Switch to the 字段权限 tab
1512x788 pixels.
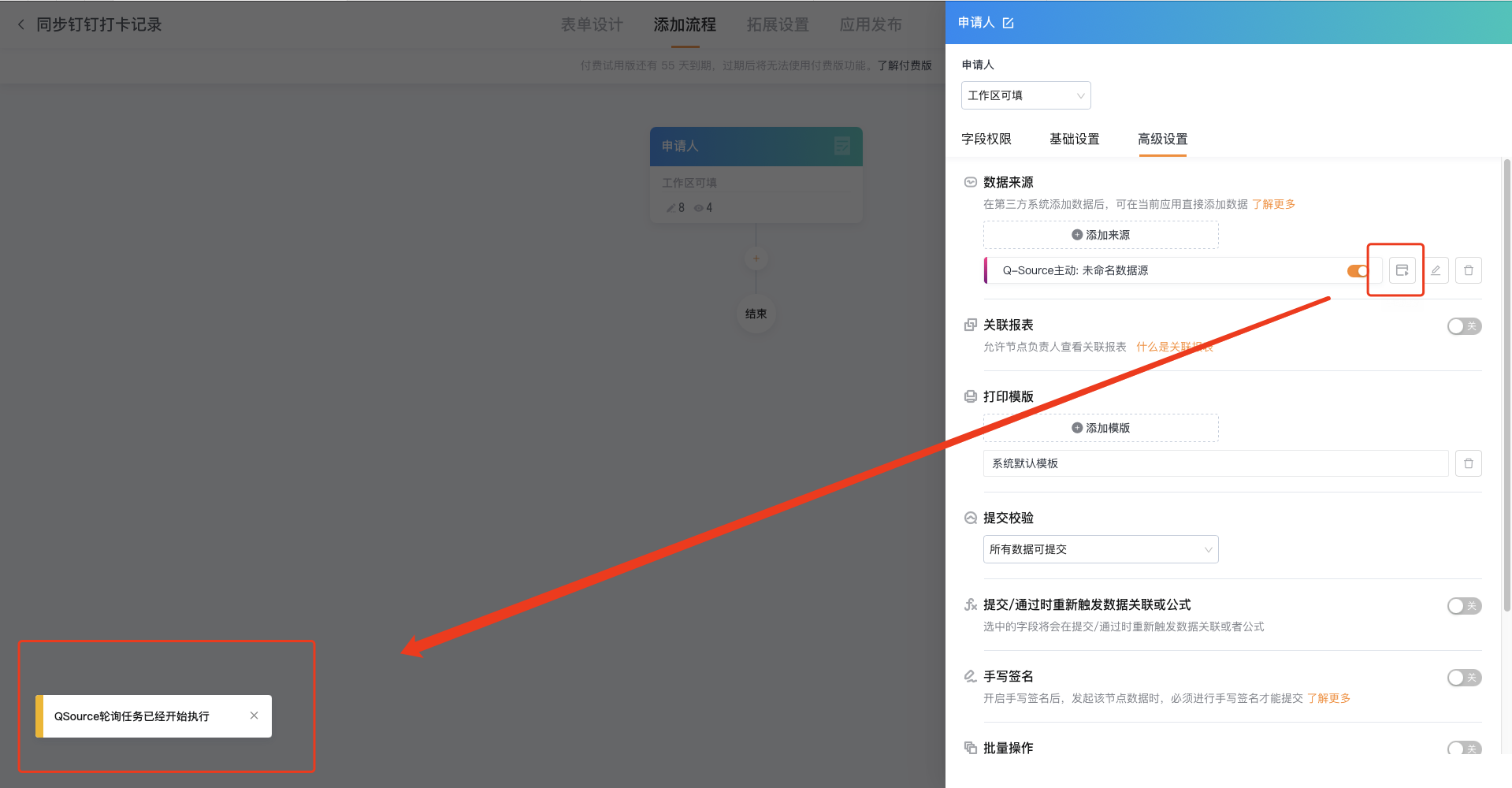[x=986, y=139]
